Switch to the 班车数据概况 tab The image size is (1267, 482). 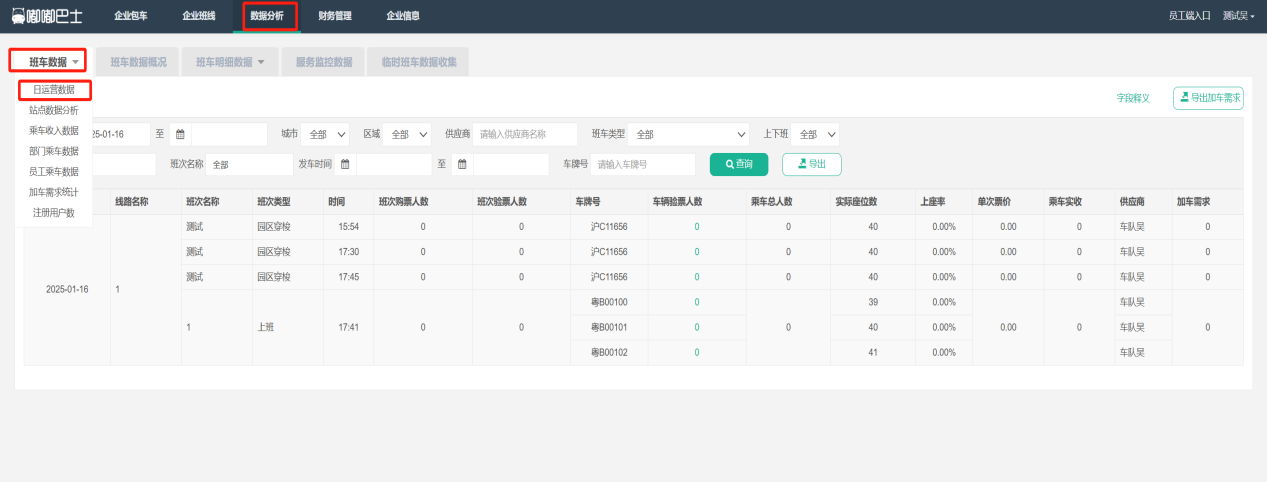(x=138, y=62)
